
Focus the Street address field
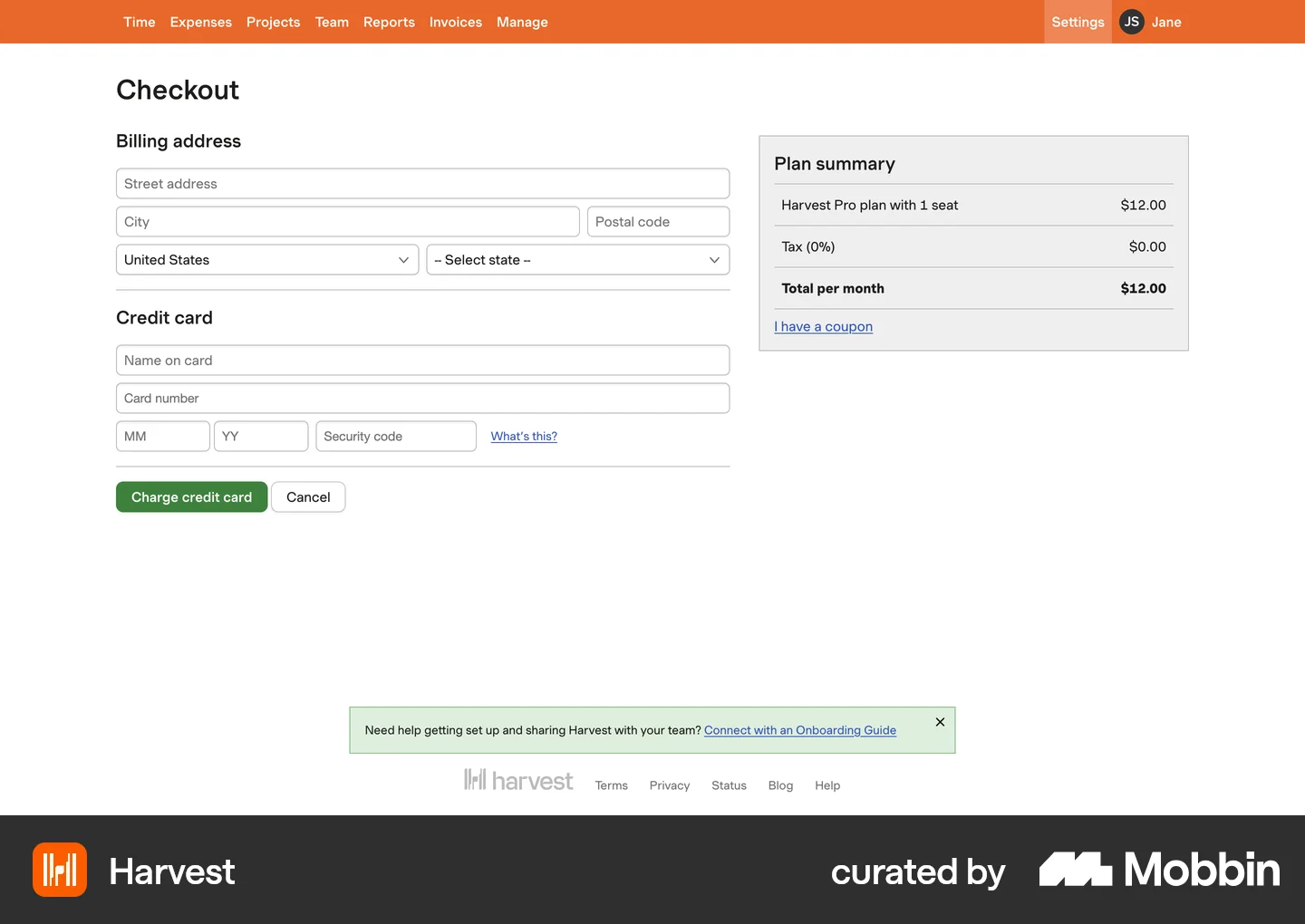pos(422,184)
